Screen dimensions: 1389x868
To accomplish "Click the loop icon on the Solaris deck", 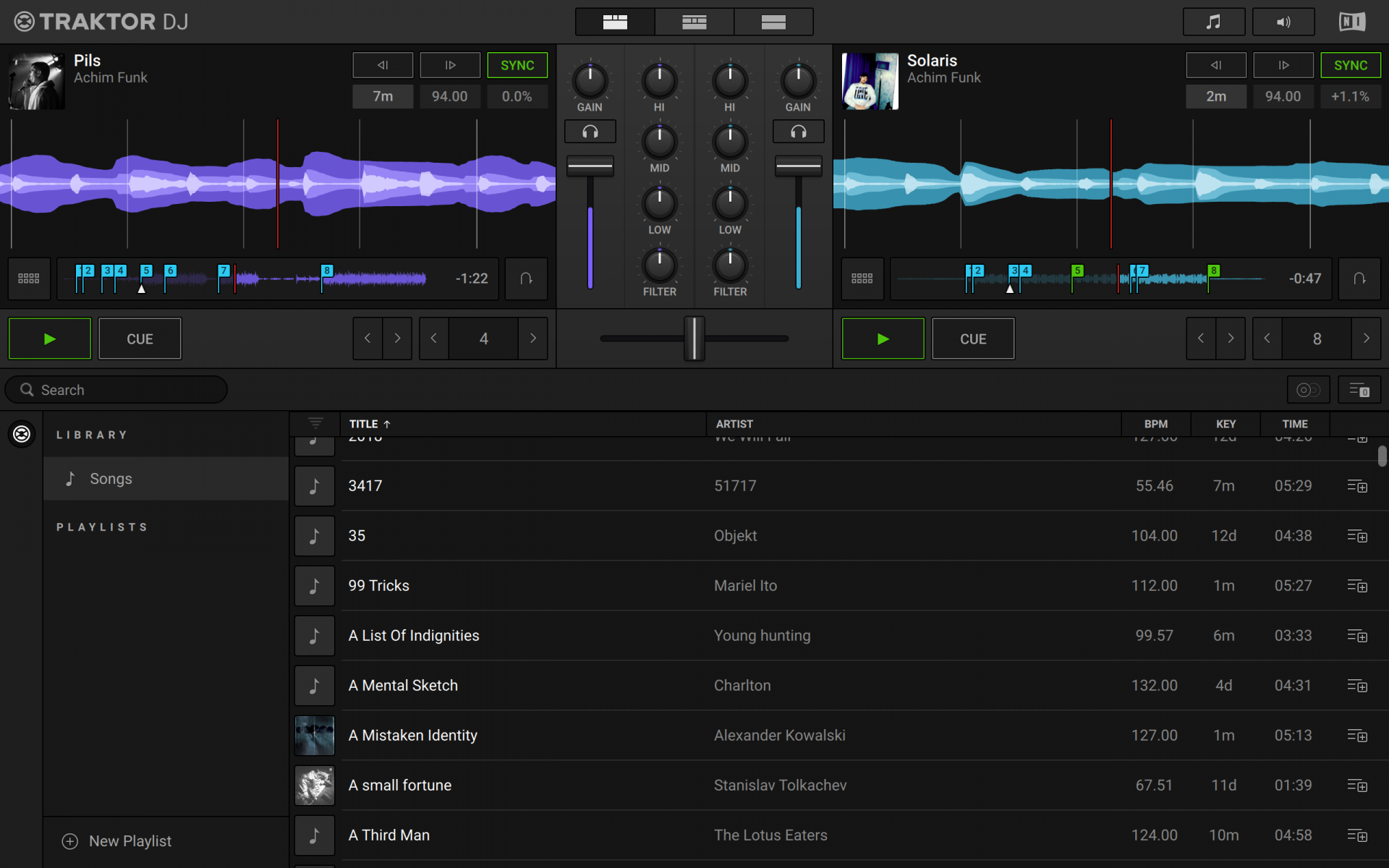I will point(1359,278).
